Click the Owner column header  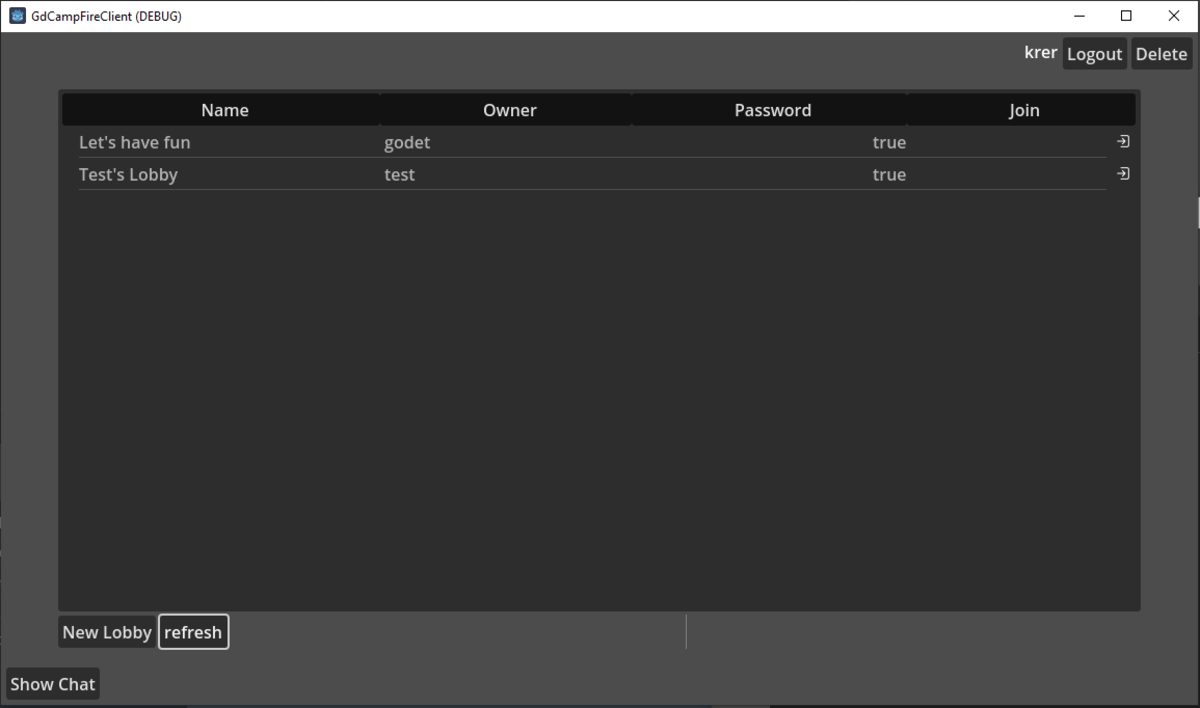(509, 110)
